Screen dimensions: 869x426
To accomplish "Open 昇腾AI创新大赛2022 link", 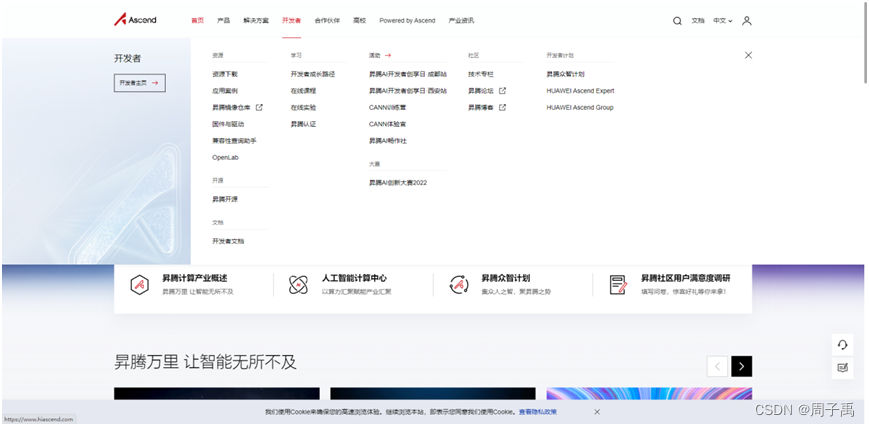I will [398, 182].
